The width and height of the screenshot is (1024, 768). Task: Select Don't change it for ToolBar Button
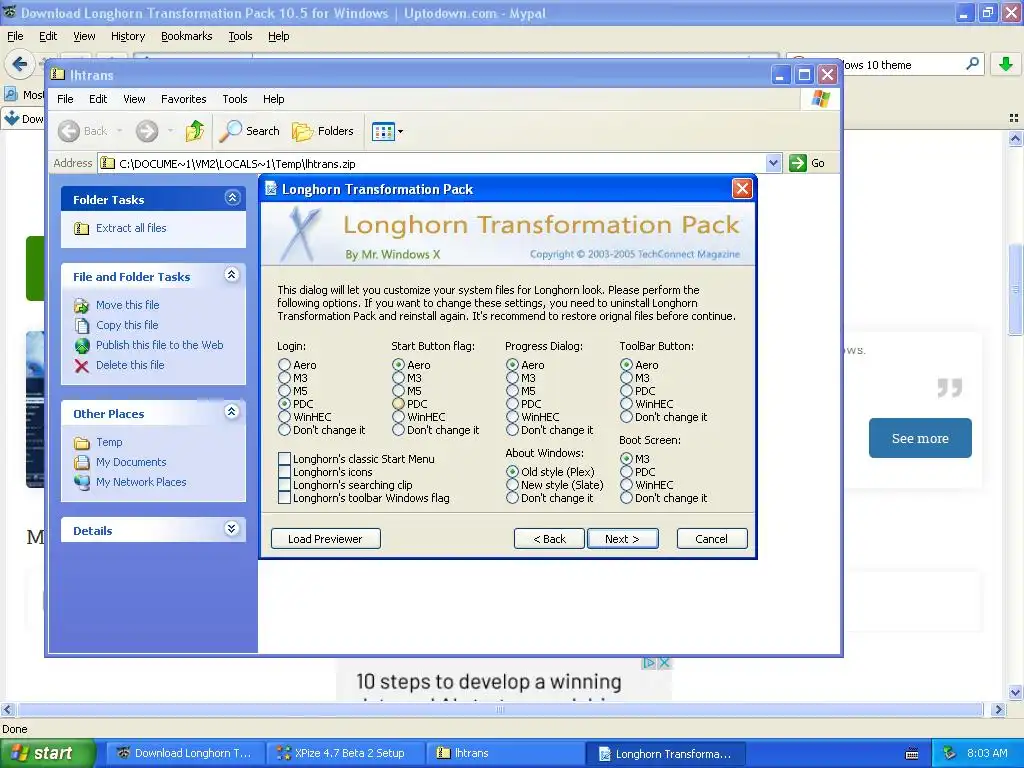tap(626, 417)
